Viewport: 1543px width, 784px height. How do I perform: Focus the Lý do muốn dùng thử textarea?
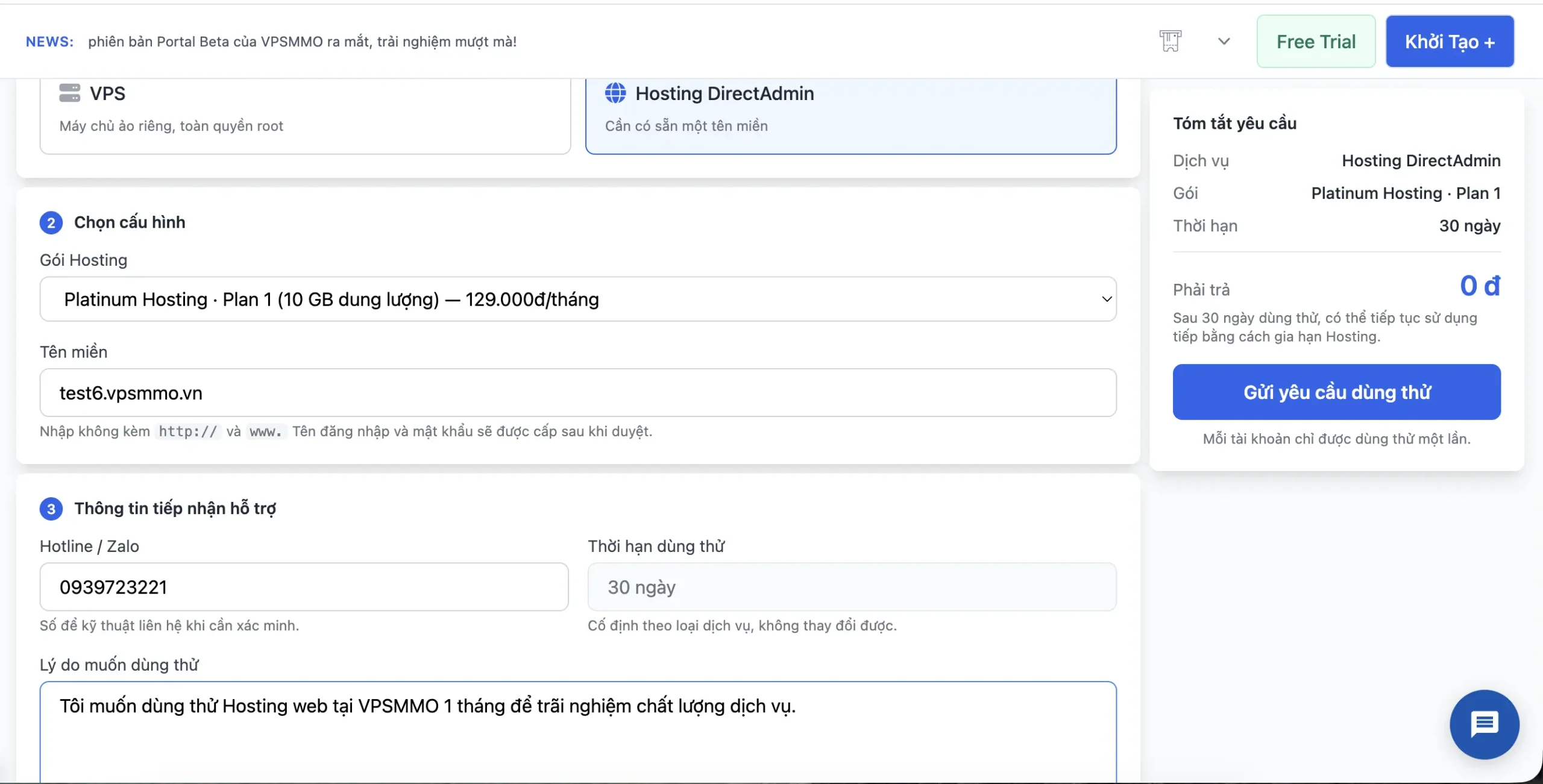pos(578,732)
